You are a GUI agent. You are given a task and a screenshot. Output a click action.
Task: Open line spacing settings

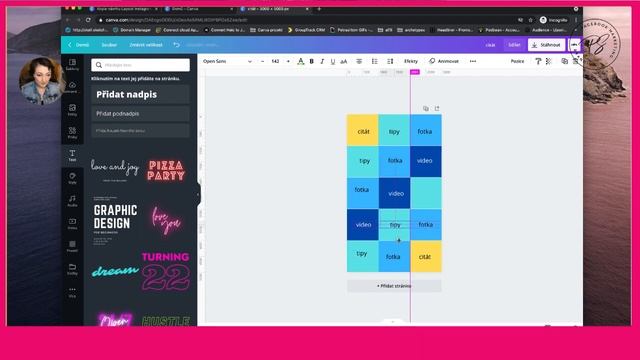tap(390, 61)
